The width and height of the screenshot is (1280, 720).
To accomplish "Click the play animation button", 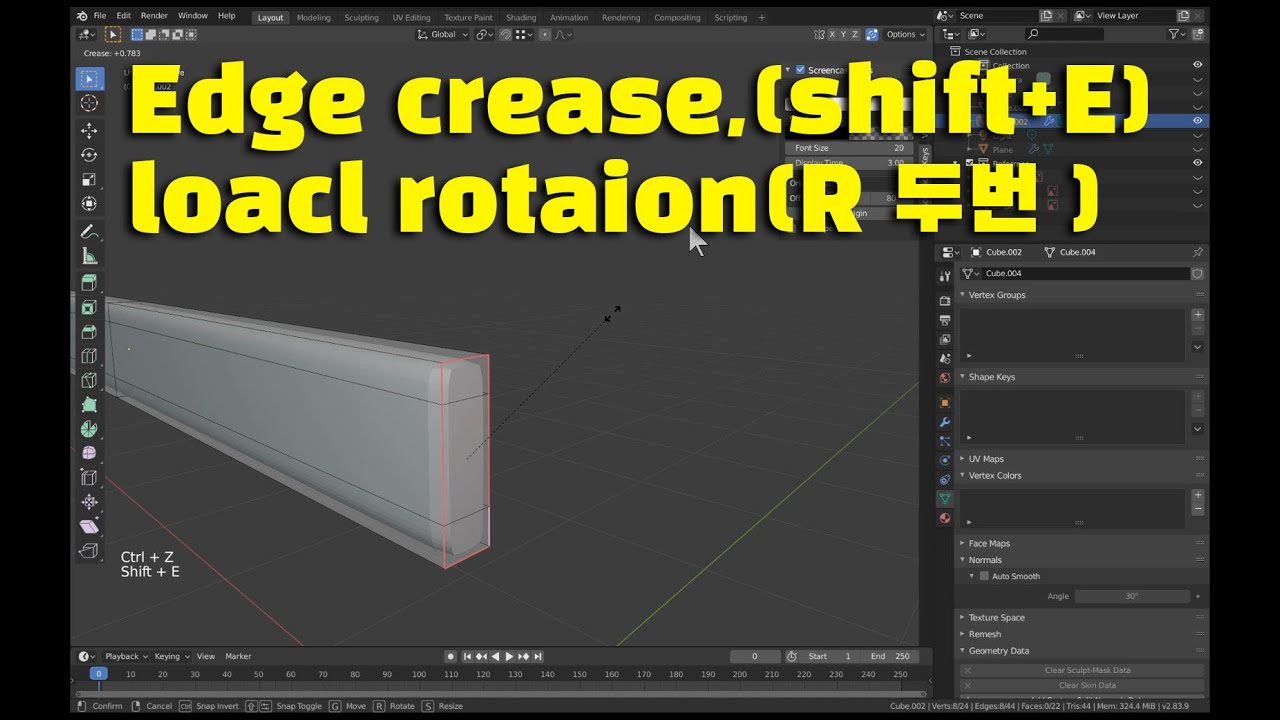I will (x=509, y=656).
